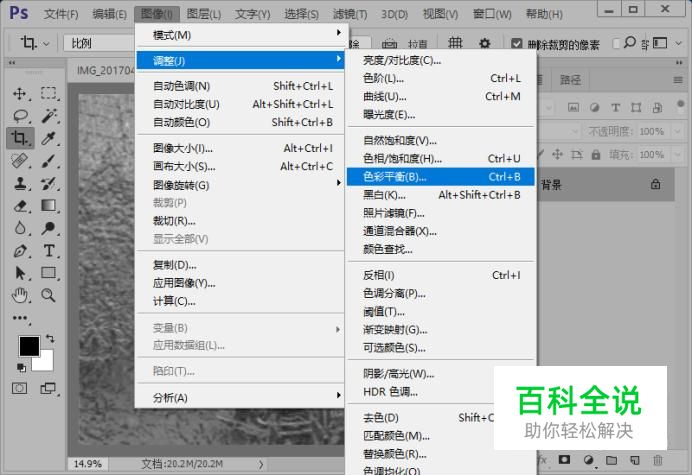
Task: Select the Rectangular Marquee tool
Action: (49, 93)
